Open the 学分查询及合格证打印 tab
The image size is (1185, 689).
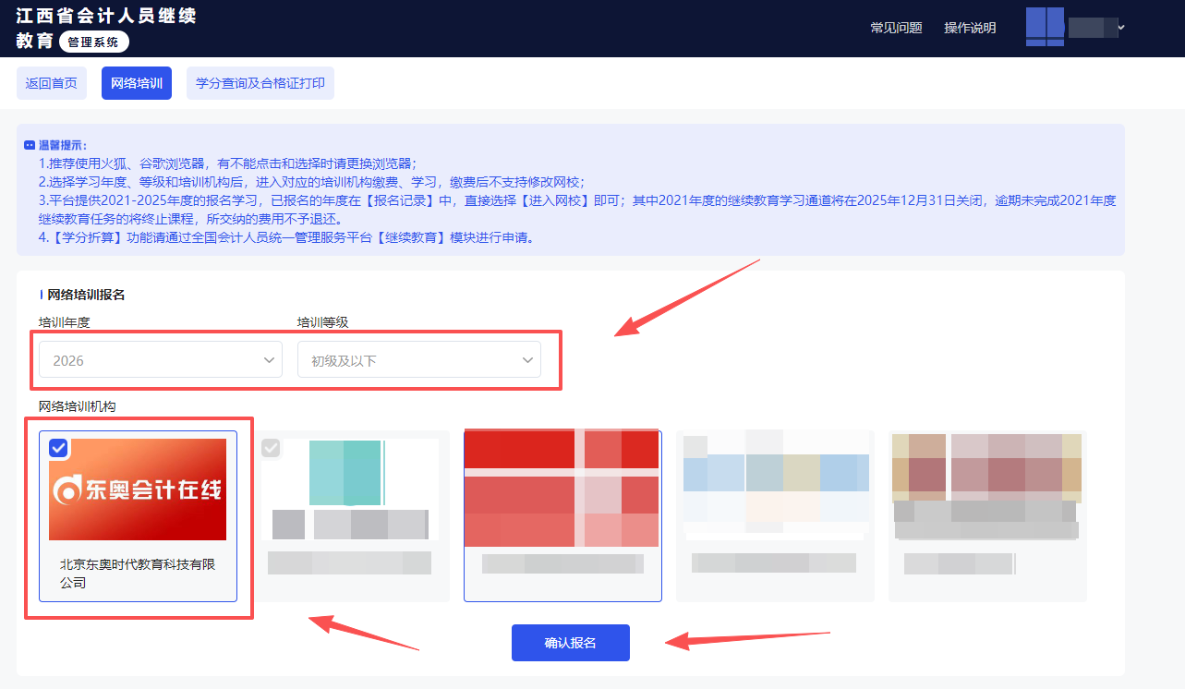coord(260,83)
